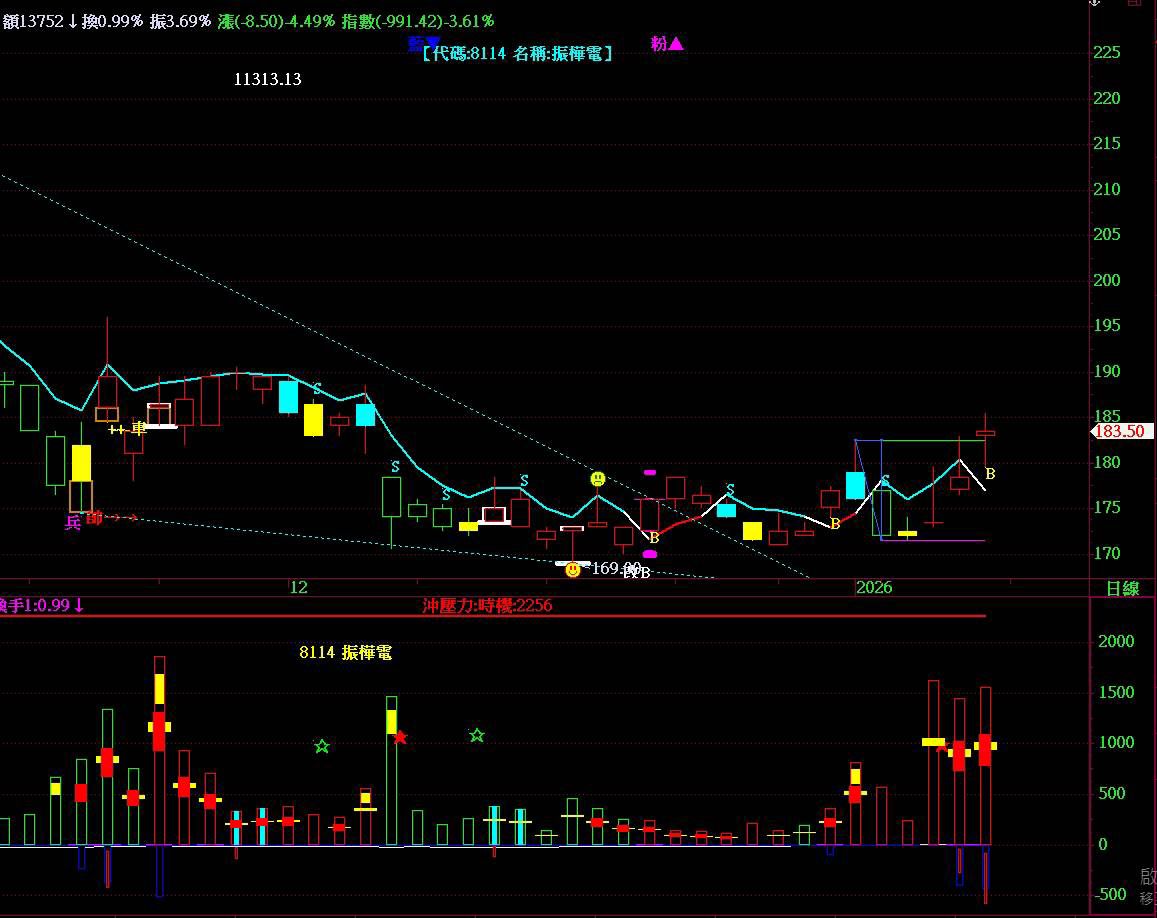Click the red star on the volume chart
The width and height of the screenshot is (1157, 918).
[x=400, y=737]
